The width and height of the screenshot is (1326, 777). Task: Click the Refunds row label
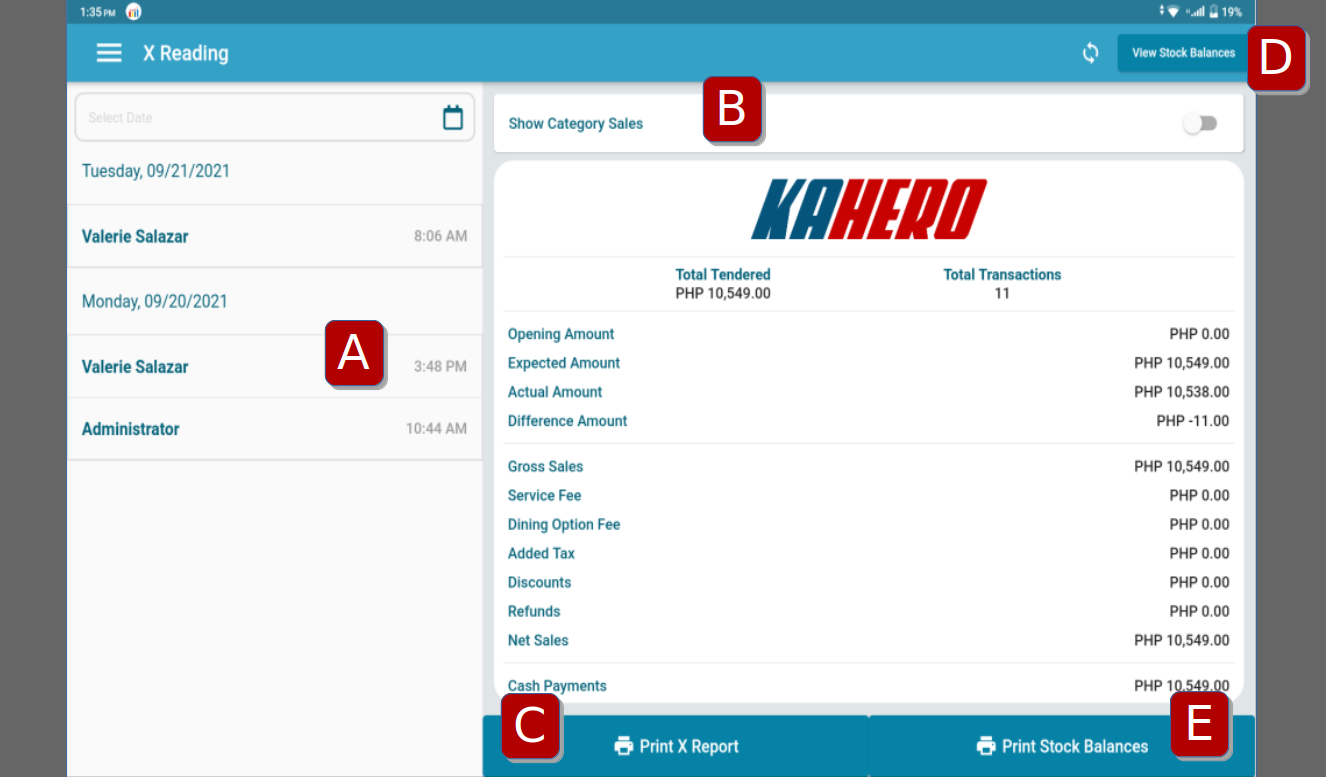pos(534,611)
